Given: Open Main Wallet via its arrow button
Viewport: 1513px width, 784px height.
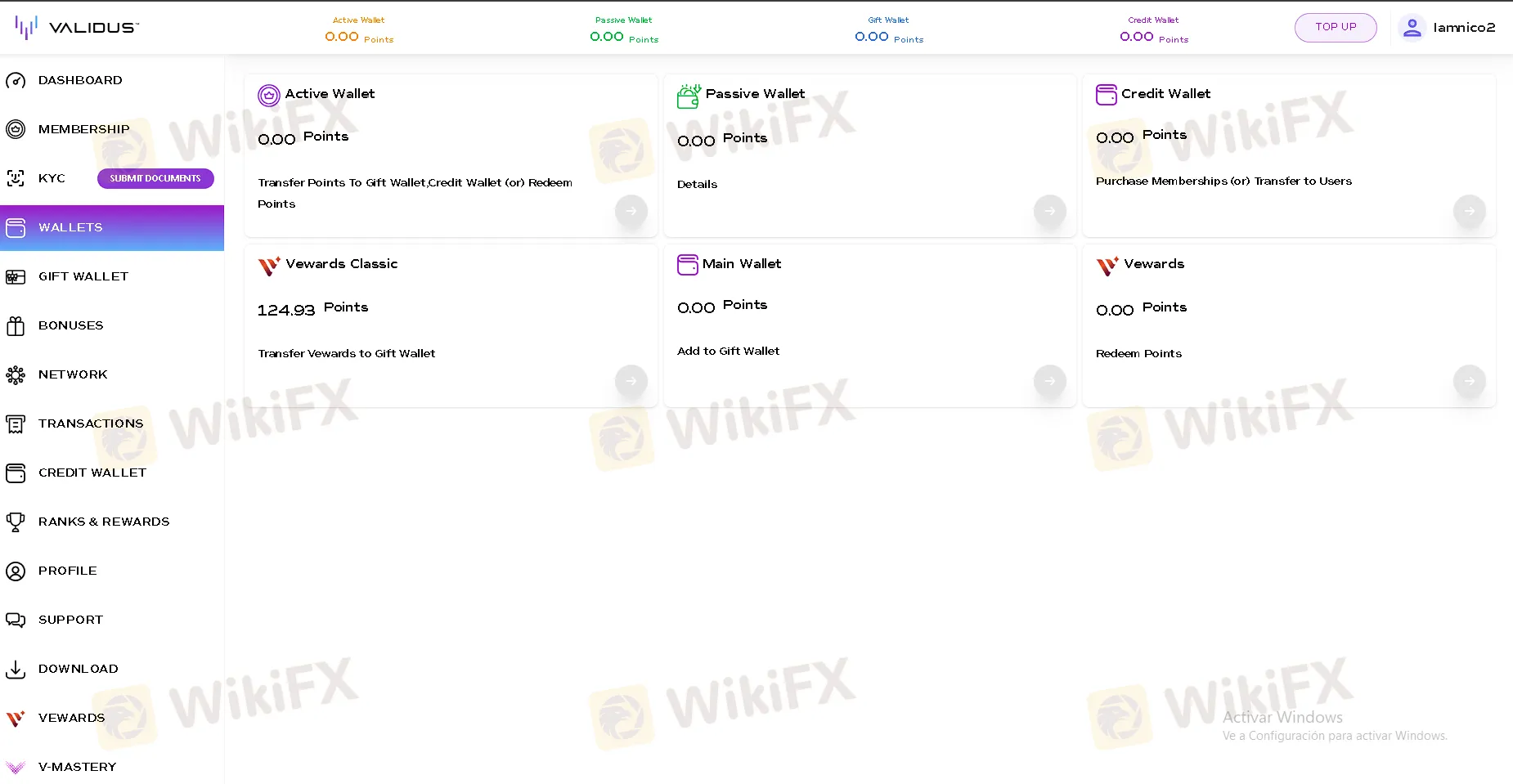Looking at the screenshot, I should click(x=1050, y=381).
